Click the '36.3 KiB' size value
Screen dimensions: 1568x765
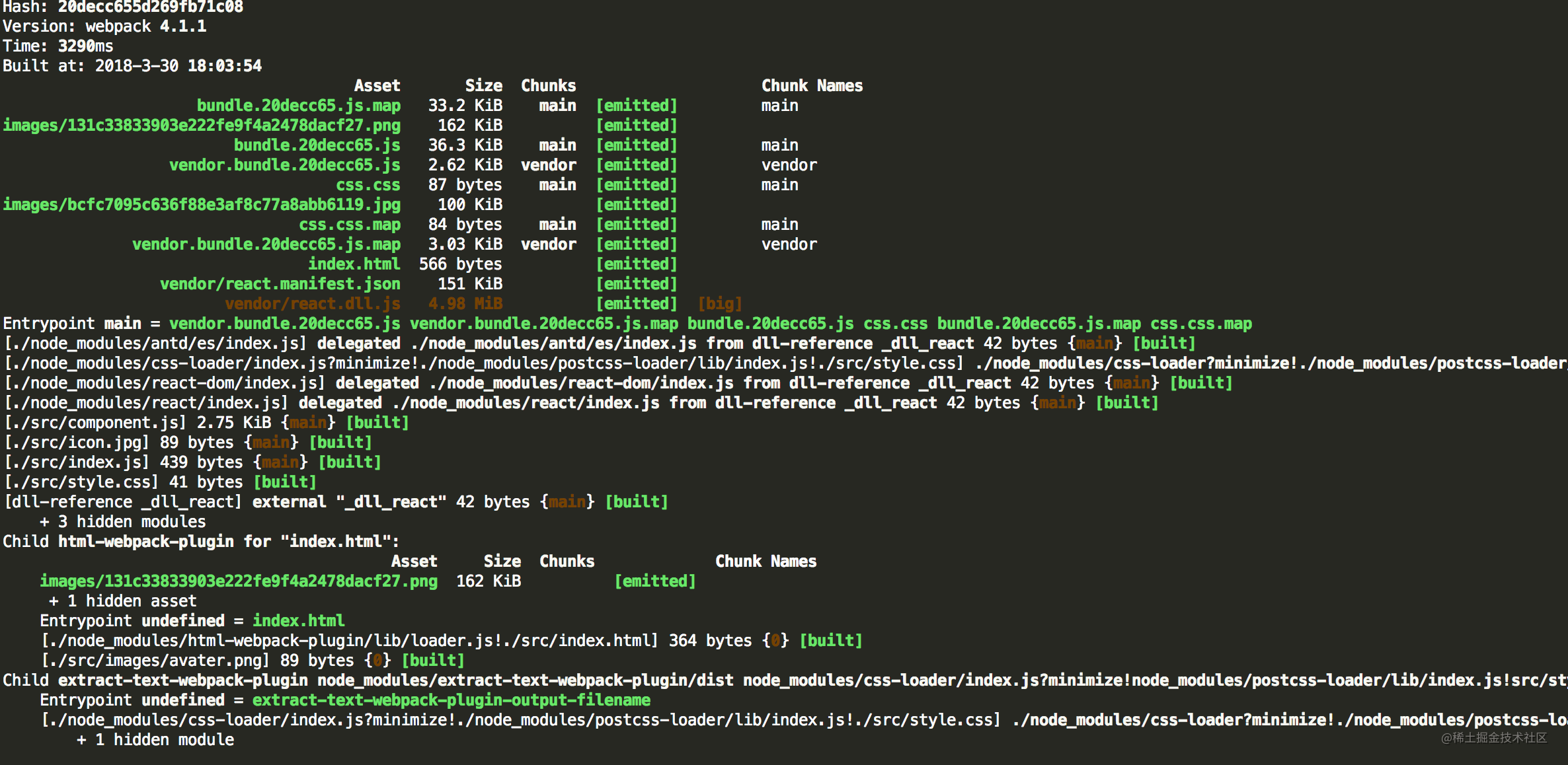click(x=465, y=145)
